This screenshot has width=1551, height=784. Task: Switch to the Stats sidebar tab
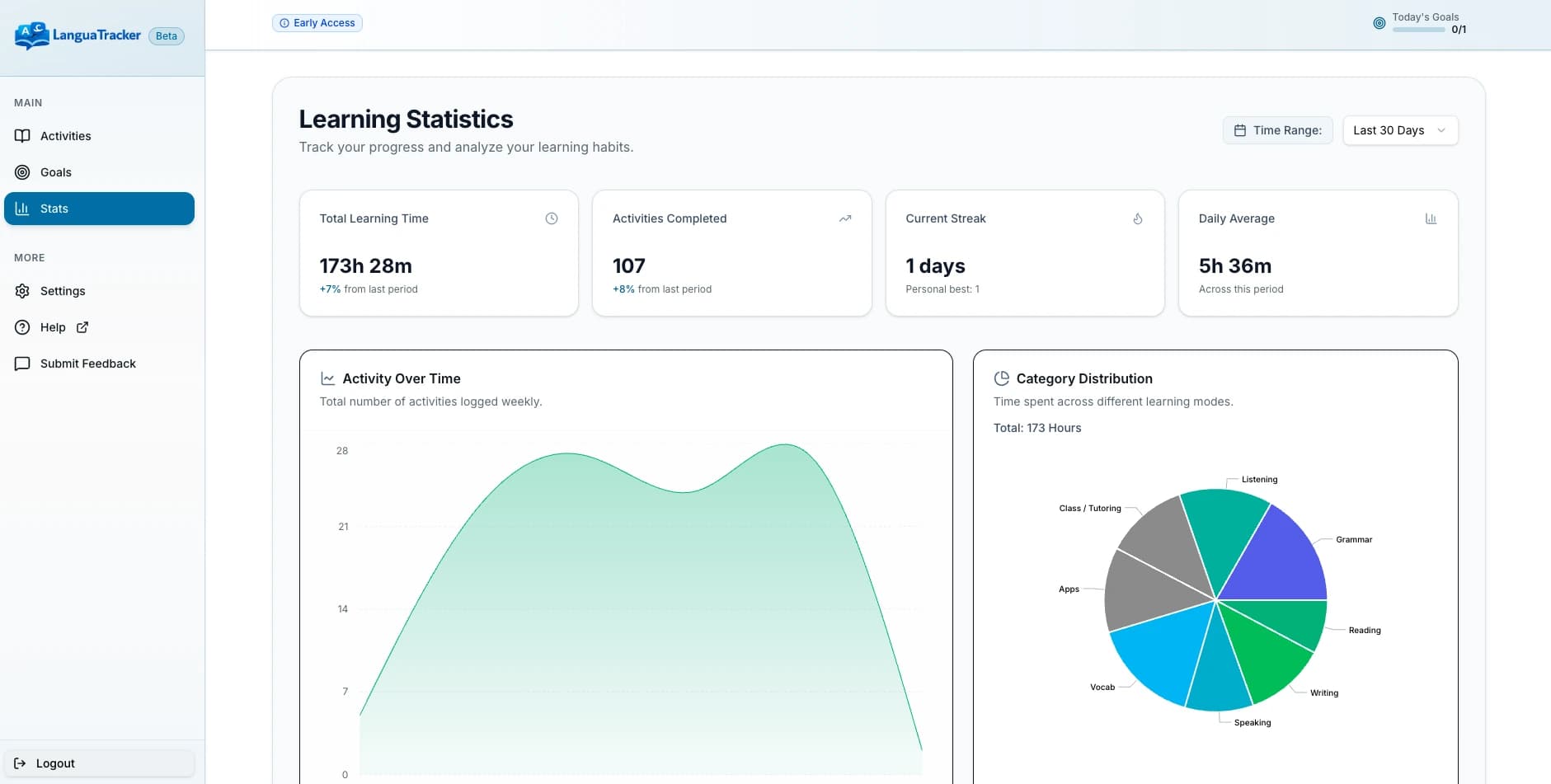[x=54, y=209]
